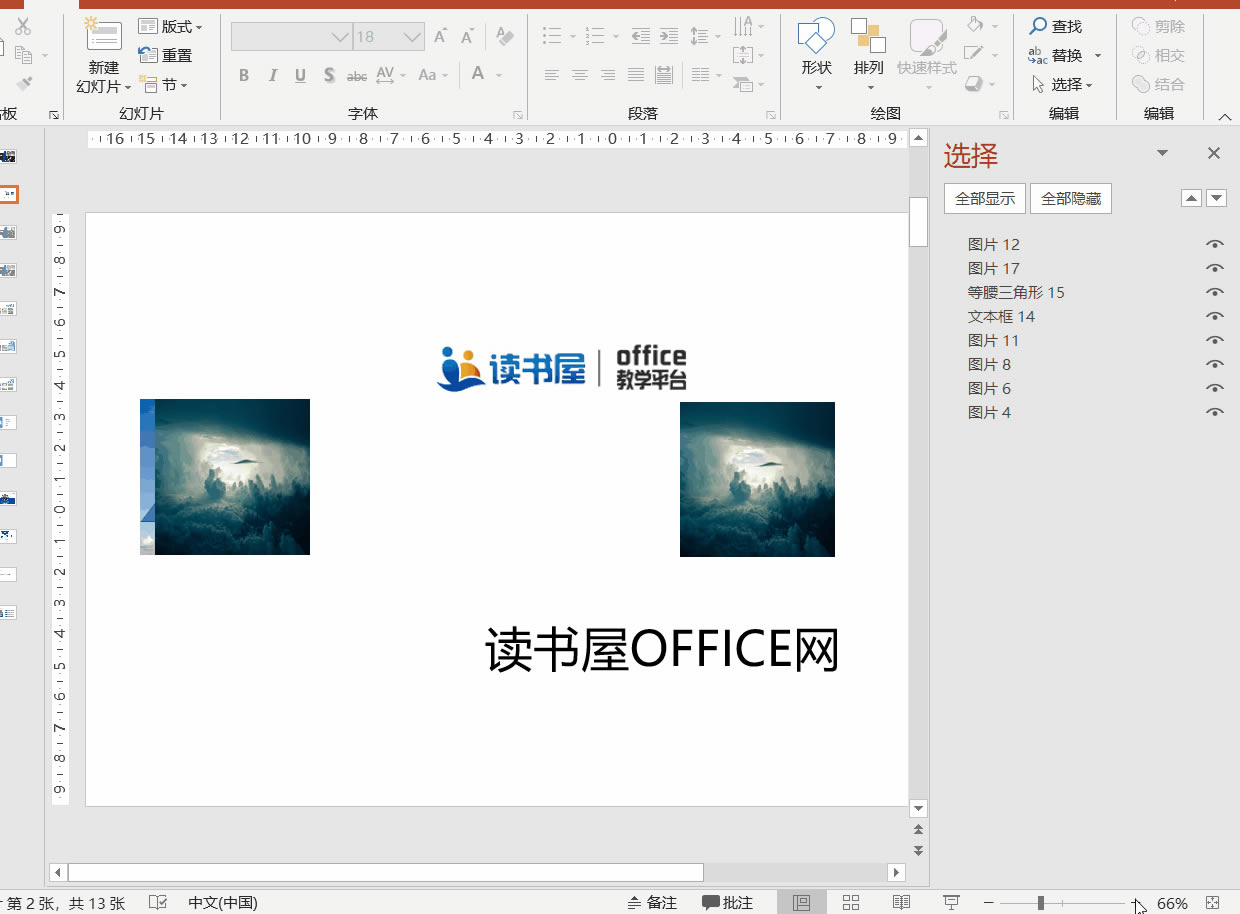Click the Italic formatting icon
This screenshot has height=914, width=1240.
tap(272, 75)
